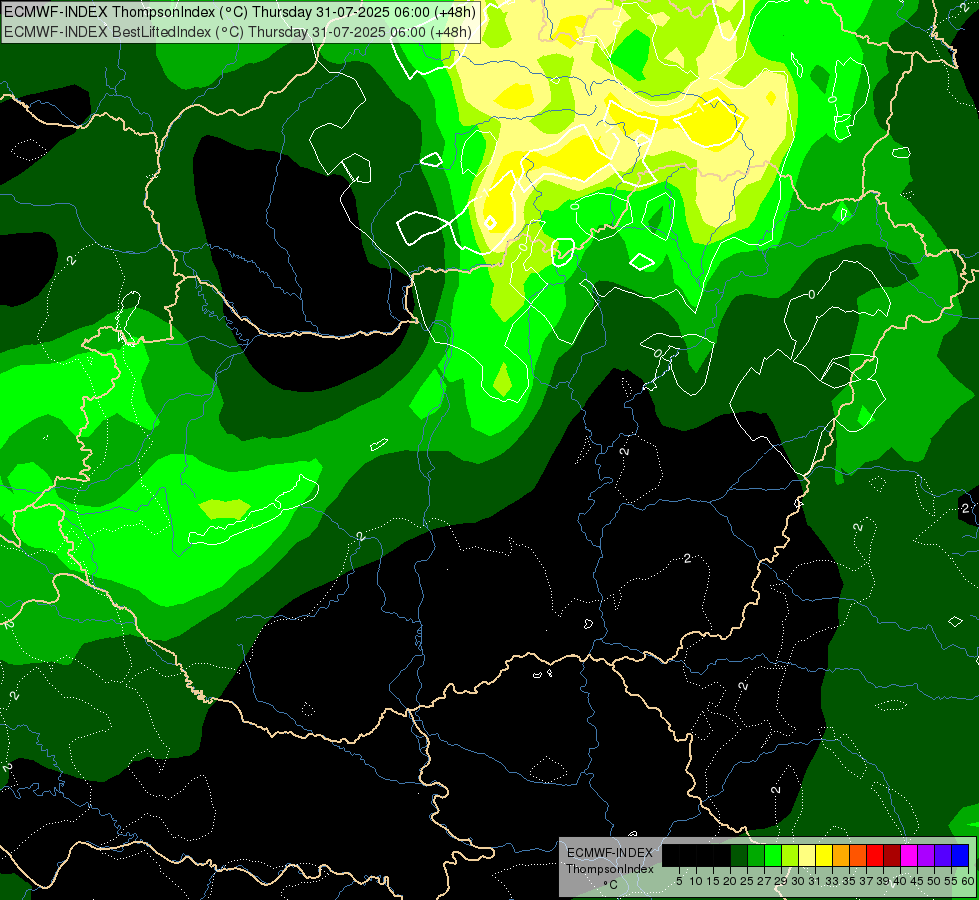Click the legend value label 5
This screenshot has height=900, width=979.
coord(679,881)
